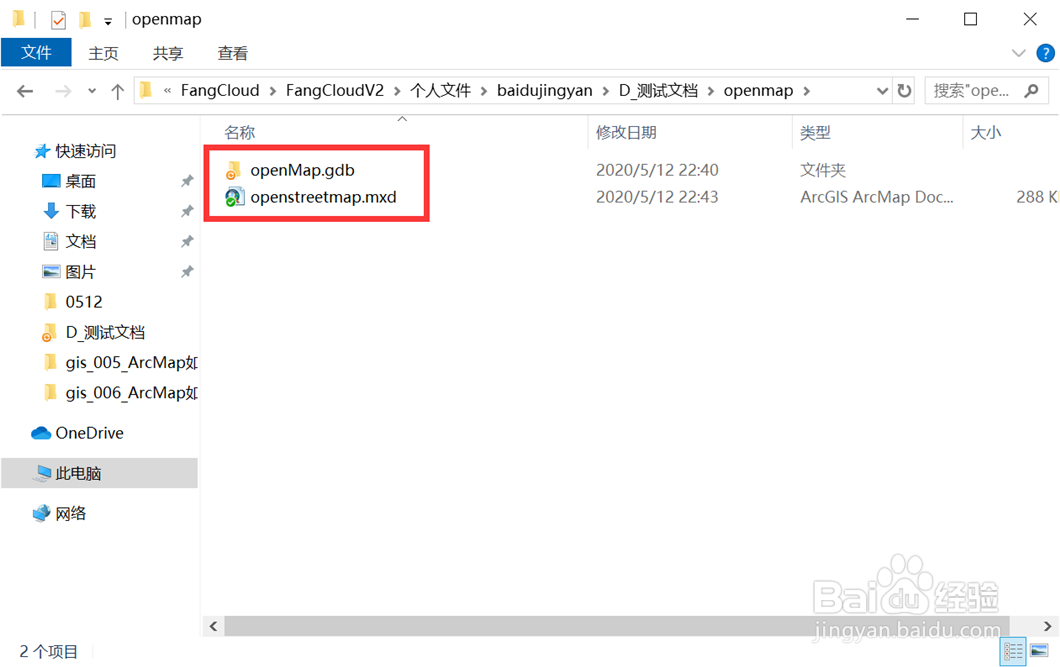Click the horizontal scrollbar left arrow
The width and height of the screenshot is (1060, 667).
point(214,626)
